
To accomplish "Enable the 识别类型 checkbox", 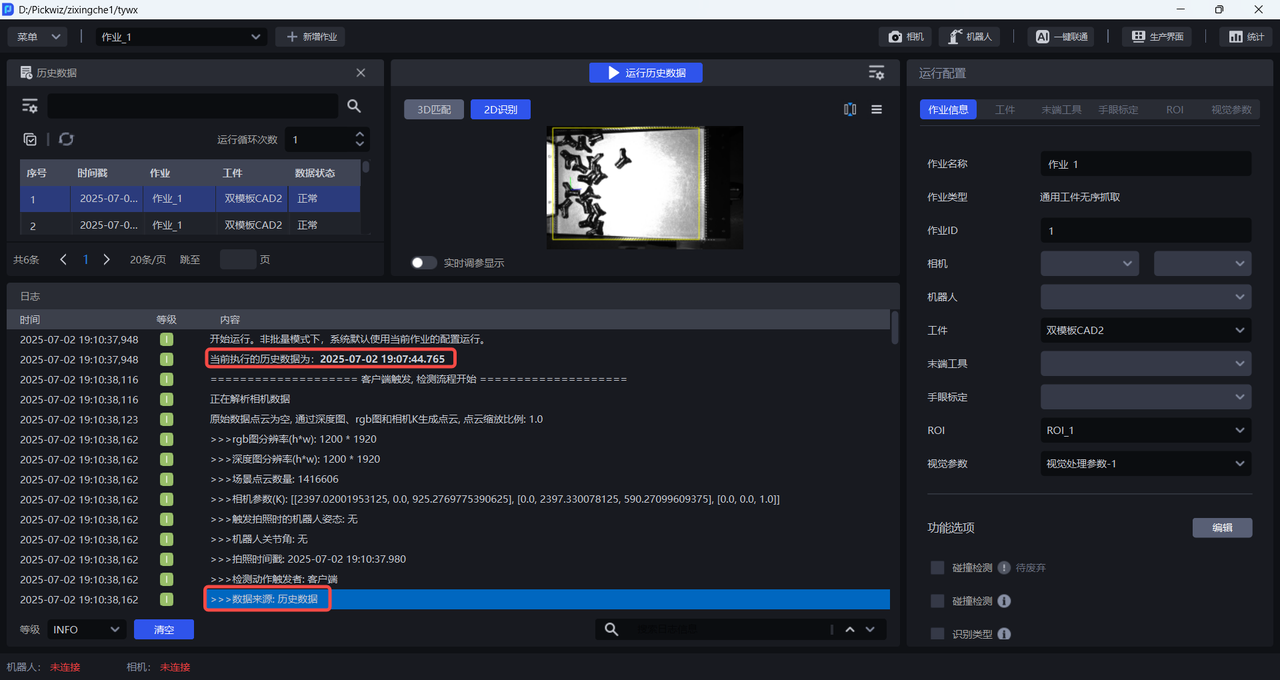I will point(937,634).
